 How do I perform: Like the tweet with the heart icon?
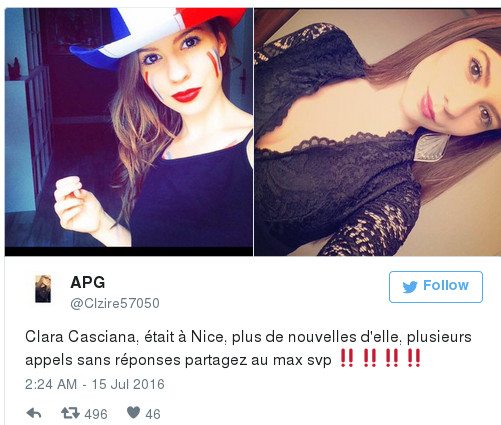coord(133,413)
